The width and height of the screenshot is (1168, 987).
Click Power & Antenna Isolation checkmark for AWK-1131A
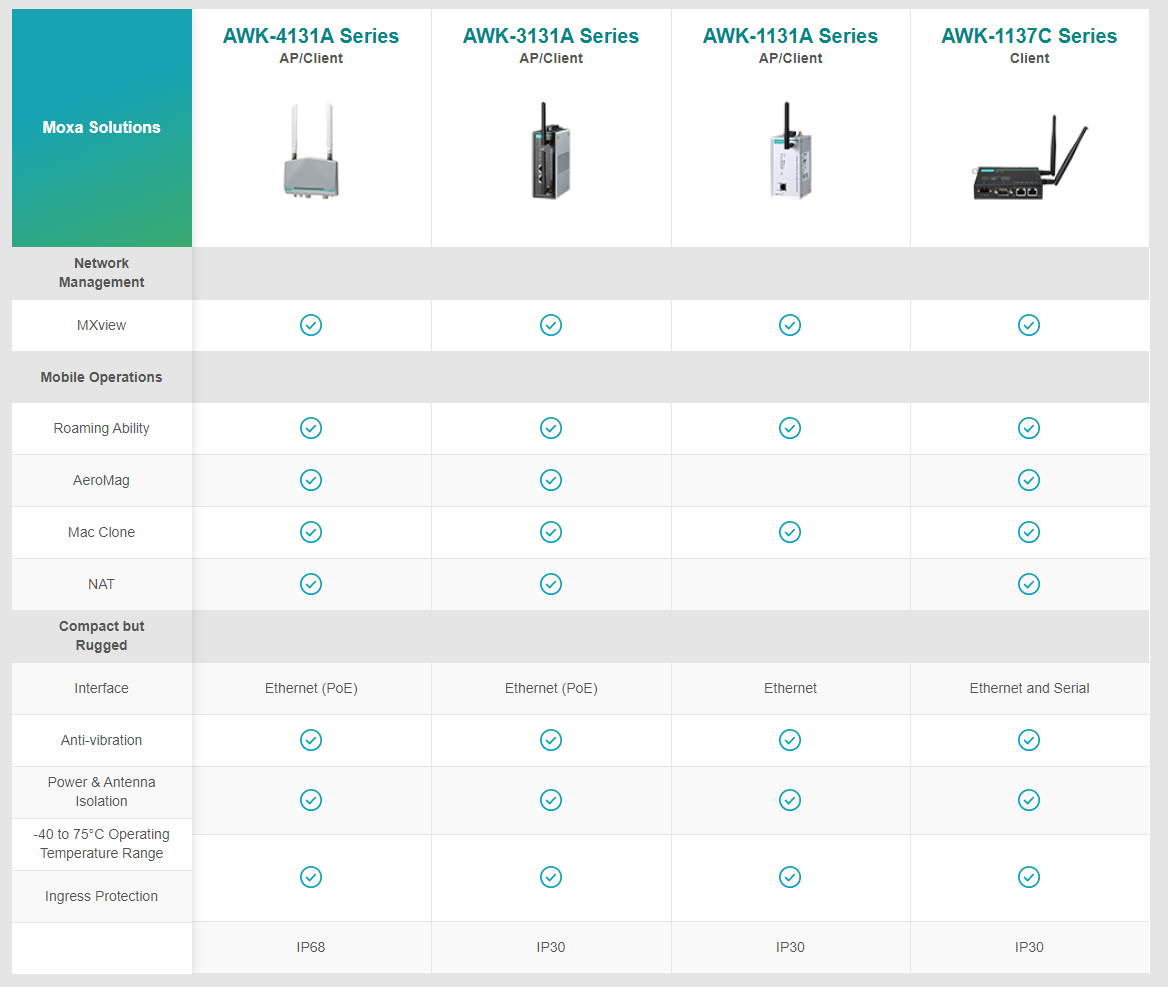(x=790, y=801)
